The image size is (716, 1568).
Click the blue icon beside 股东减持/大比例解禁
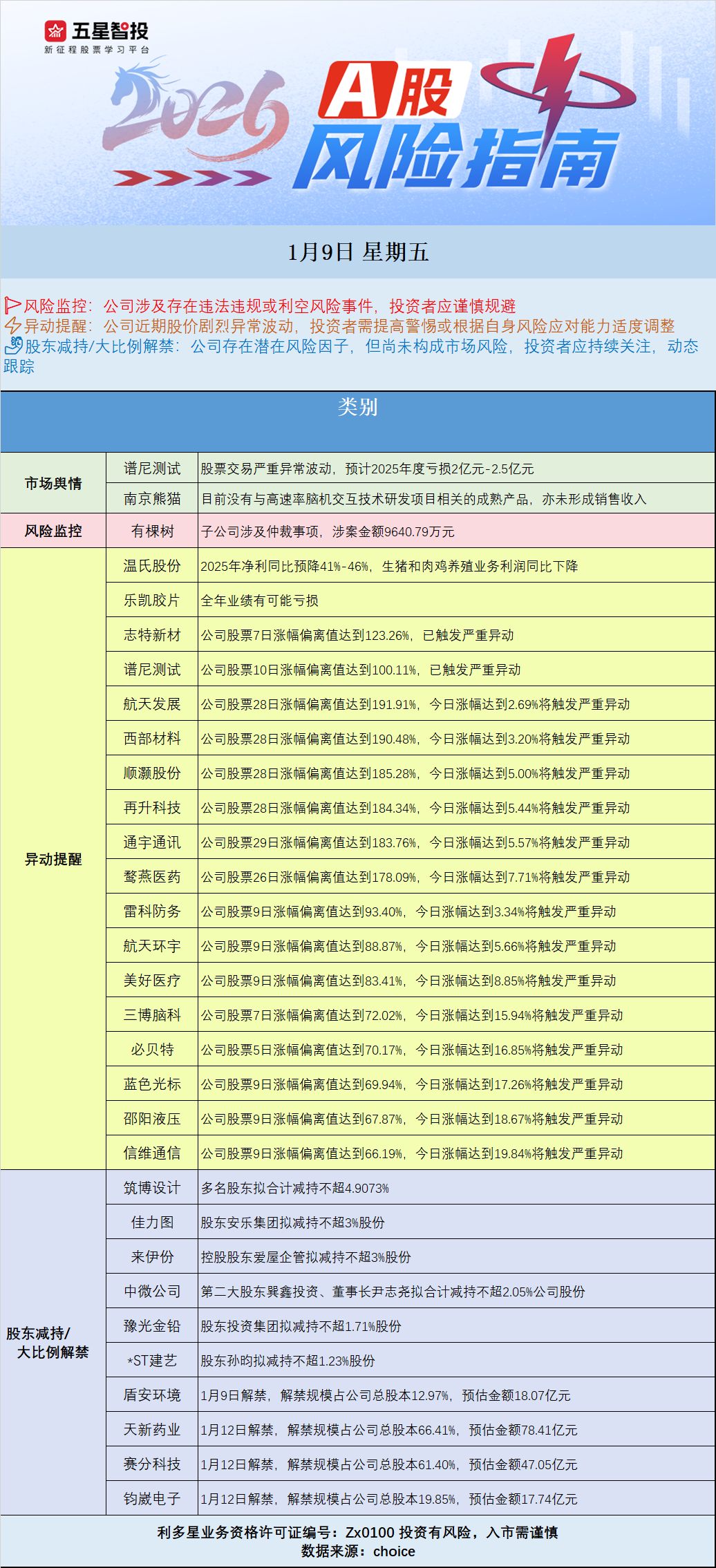coord(13,346)
